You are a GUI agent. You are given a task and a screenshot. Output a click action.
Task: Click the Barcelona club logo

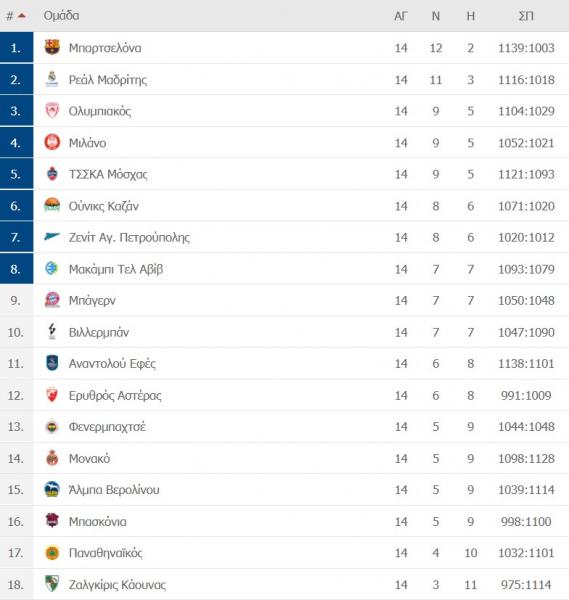52,47
